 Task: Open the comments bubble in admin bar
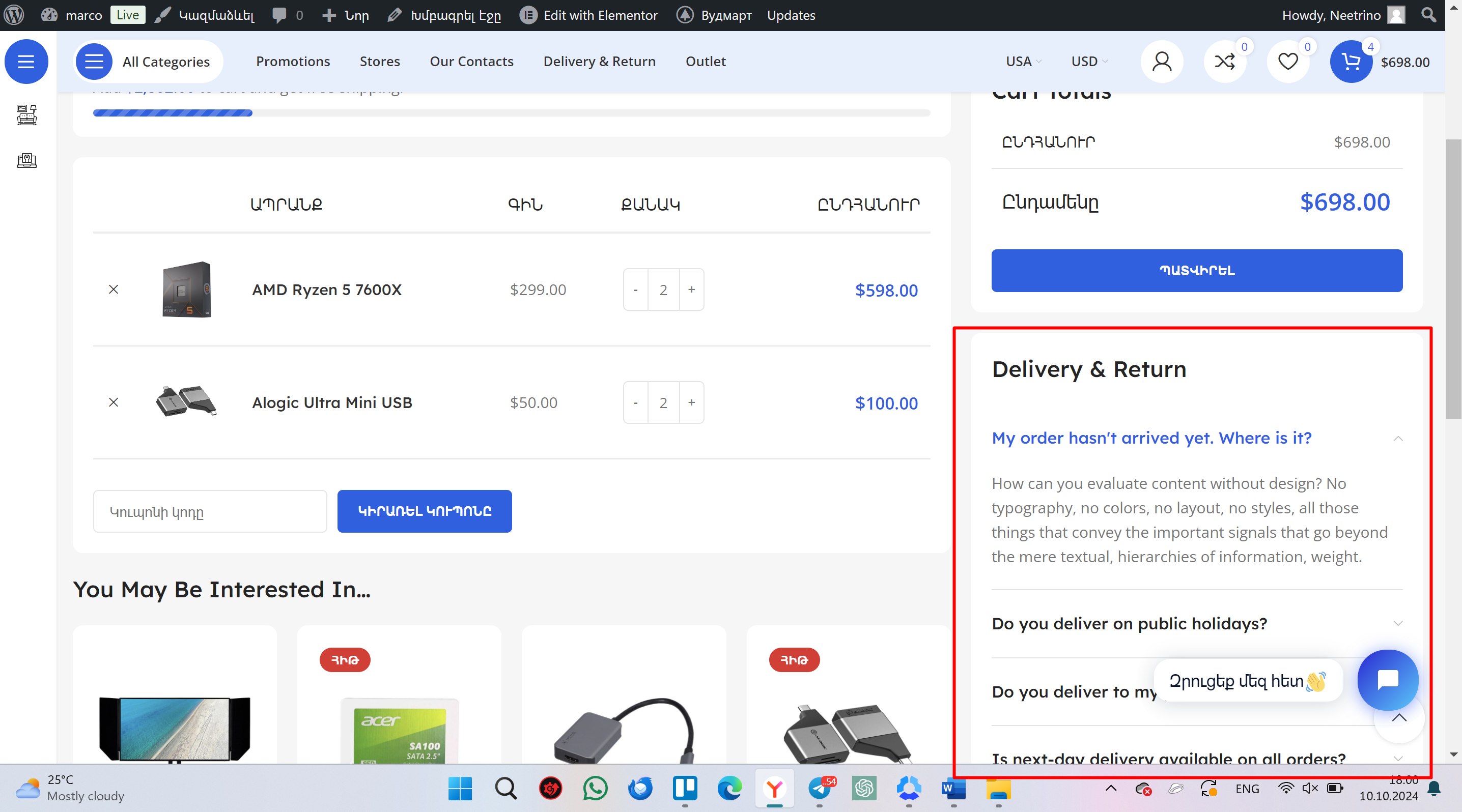287,15
